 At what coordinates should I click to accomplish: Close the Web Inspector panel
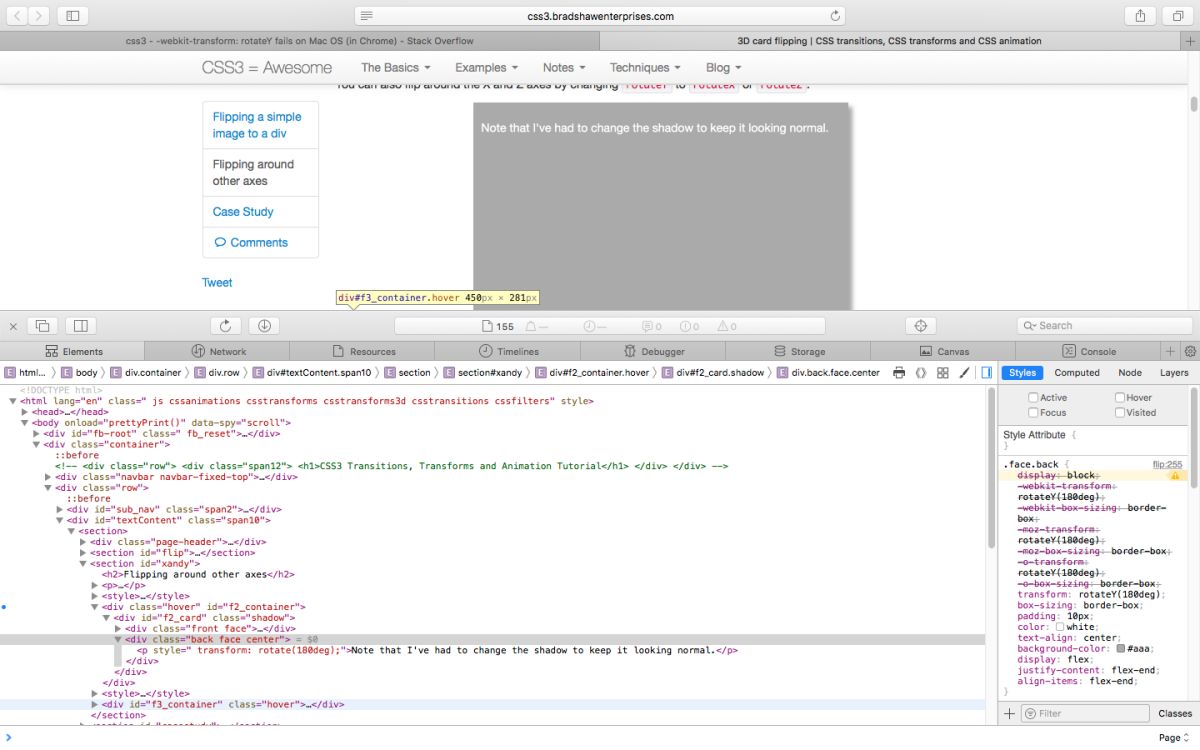point(14,326)
